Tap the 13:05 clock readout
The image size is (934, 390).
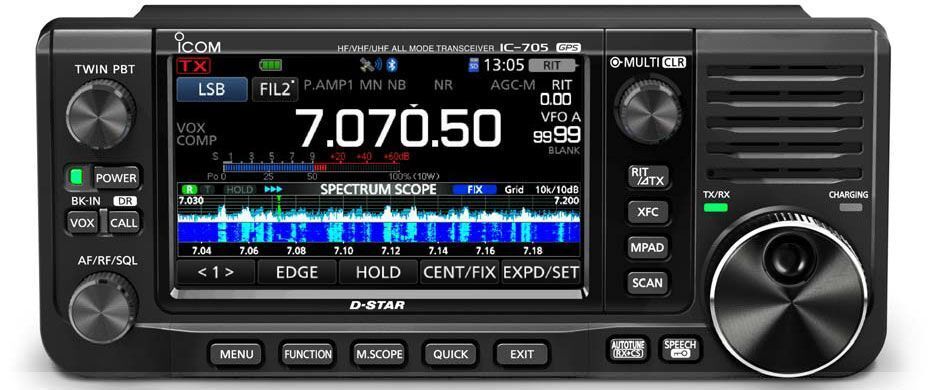504,65
